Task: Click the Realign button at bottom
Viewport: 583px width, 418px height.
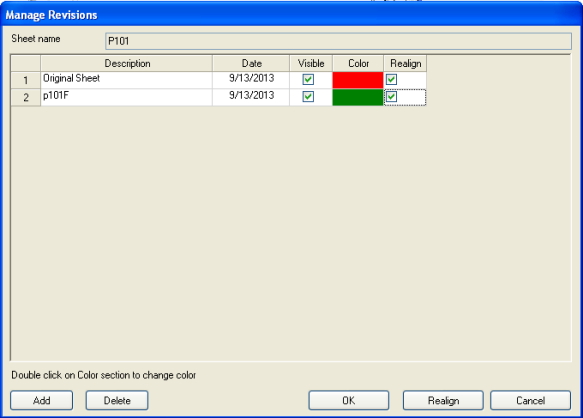Action: (443, 401)
